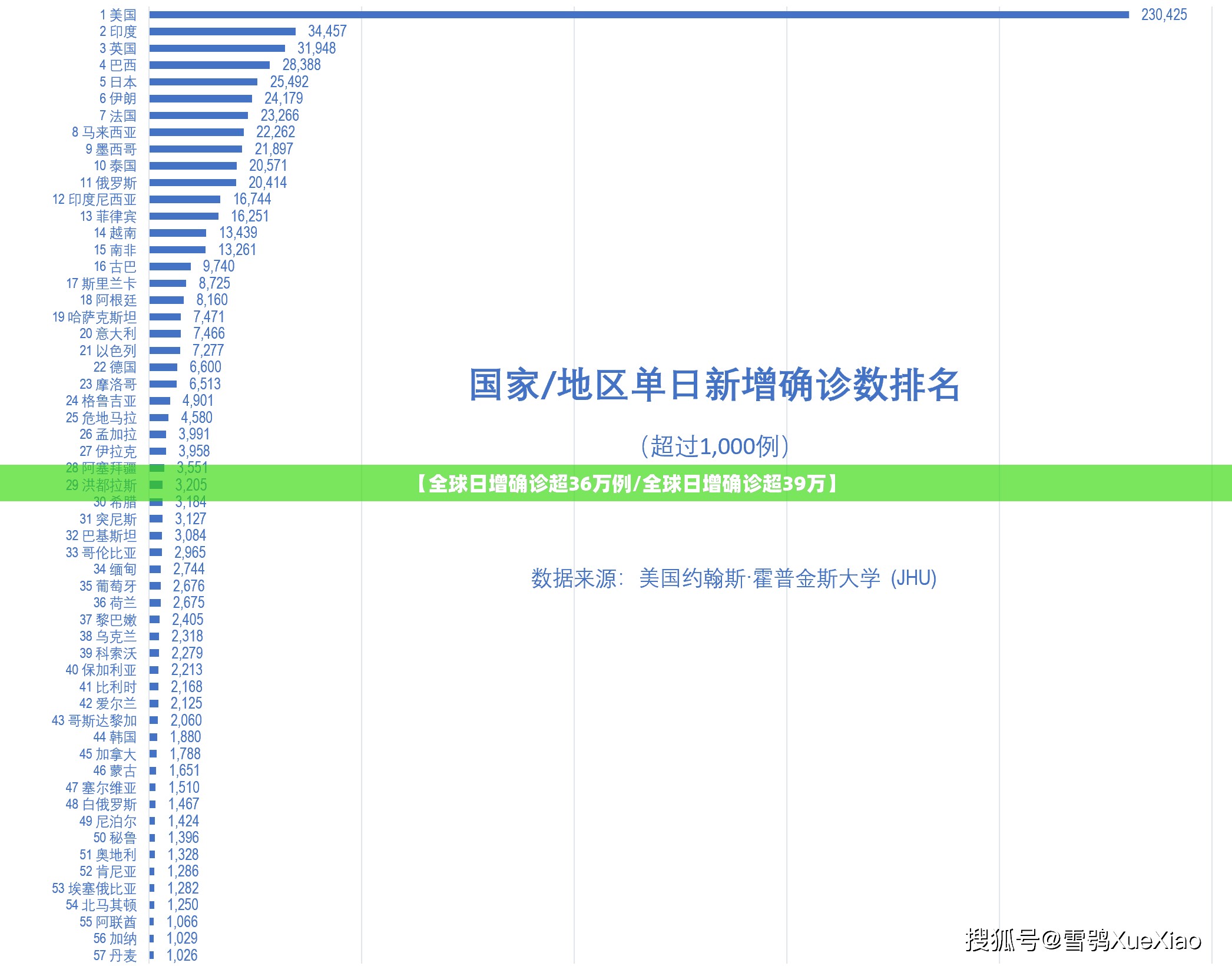
Task: Click the value 25,492
Action: coord(289,82)
